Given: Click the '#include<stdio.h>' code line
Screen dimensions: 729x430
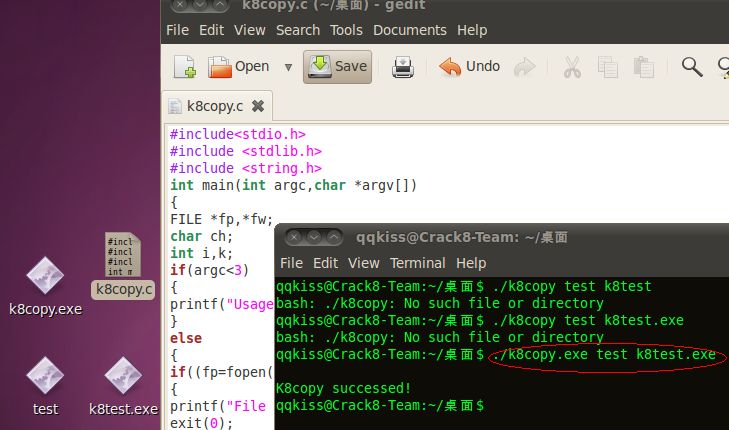Looking at the screenshot, I should pyautogui.click(x=238, y=134).
